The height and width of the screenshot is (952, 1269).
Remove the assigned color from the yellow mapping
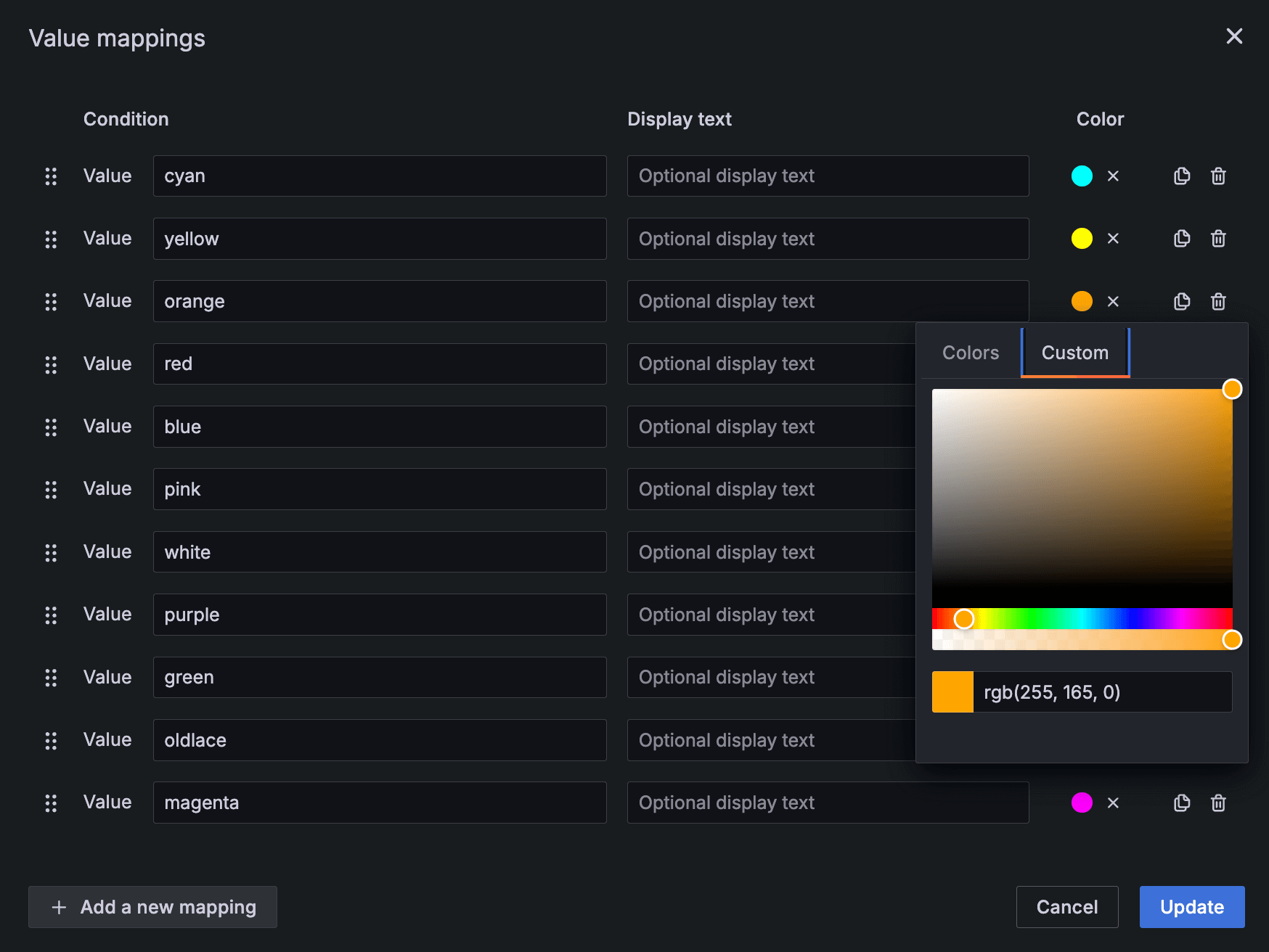coord(1113,239)
